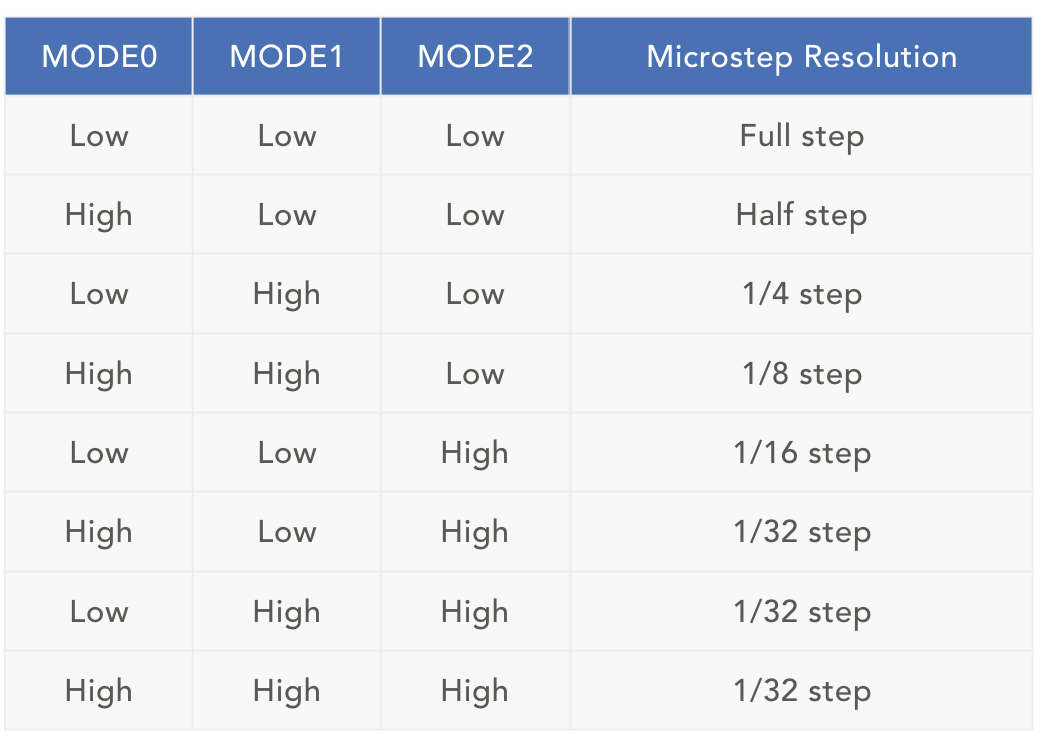
Task: Click MODE1 High in 1/4 step row
Action: point(287,294)
